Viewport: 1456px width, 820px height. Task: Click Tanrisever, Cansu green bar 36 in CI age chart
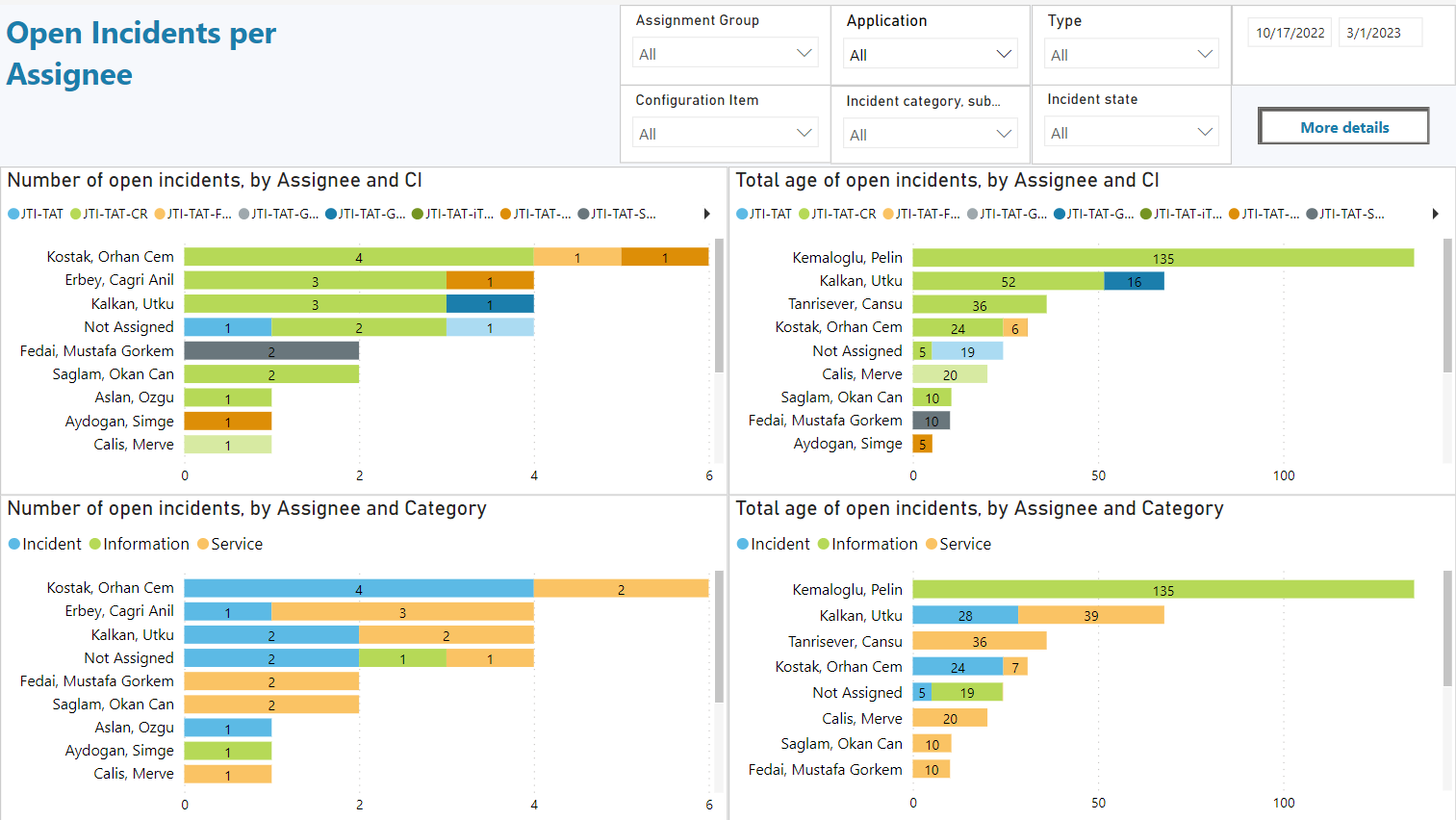tap(980, 304)
